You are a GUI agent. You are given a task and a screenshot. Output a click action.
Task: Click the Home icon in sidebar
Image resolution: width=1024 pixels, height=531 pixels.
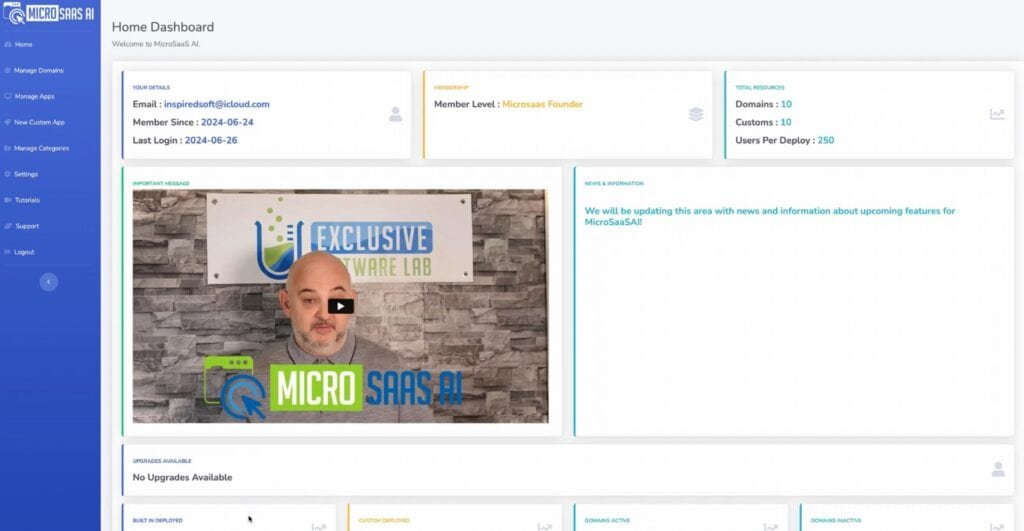coord(8,44)
